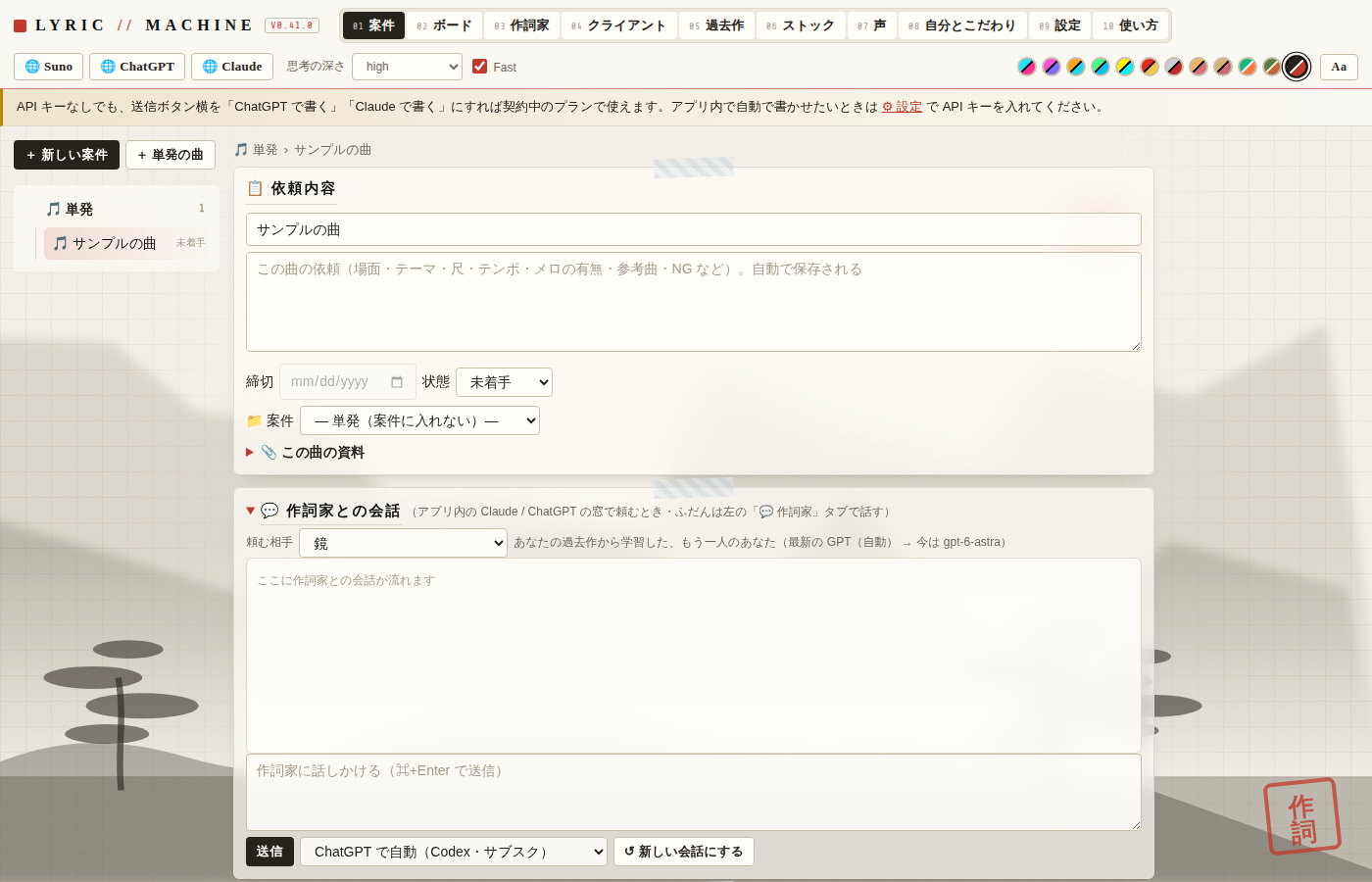Screen dimensions: 1372x882
Task: Click the song request description textarea
Action: [694, 302]
